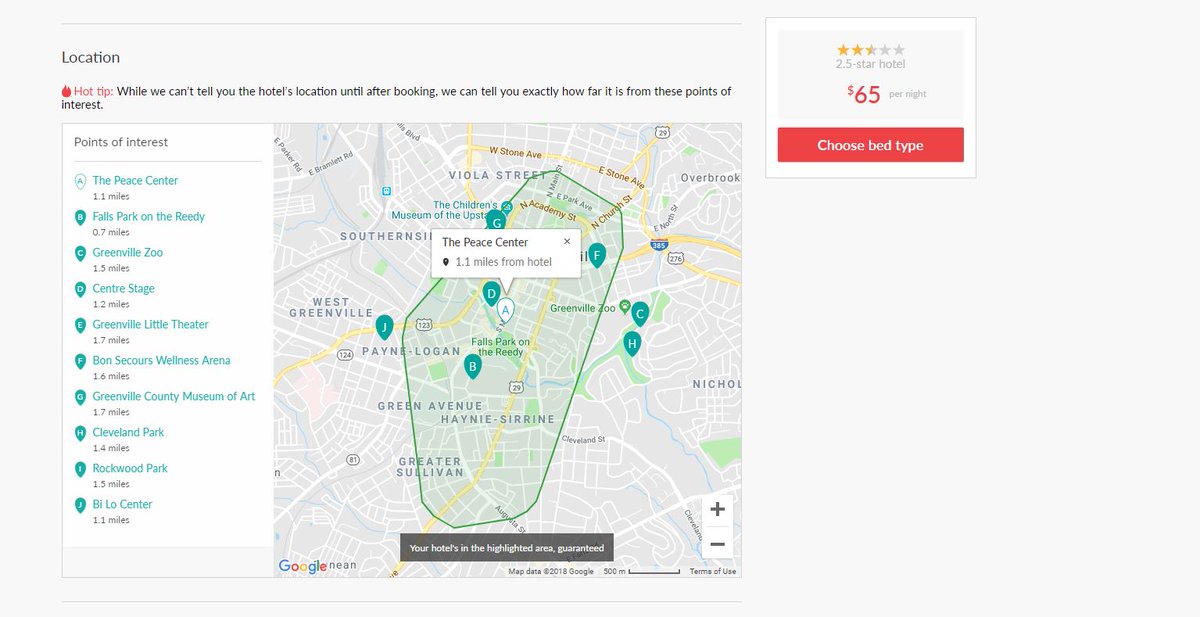Click the Hot tip flame icon
Screen dimensions: 1200x617
tap(66, 91)
